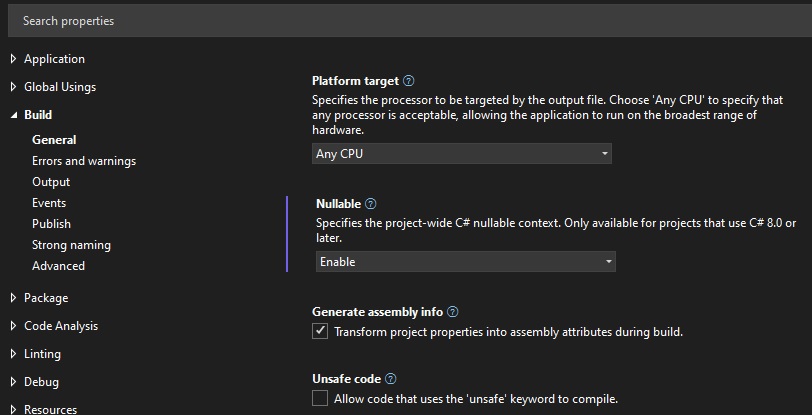Open the Output build settings page
The height and width of the screenshot is (415, 812).
[x=51, y=182]
